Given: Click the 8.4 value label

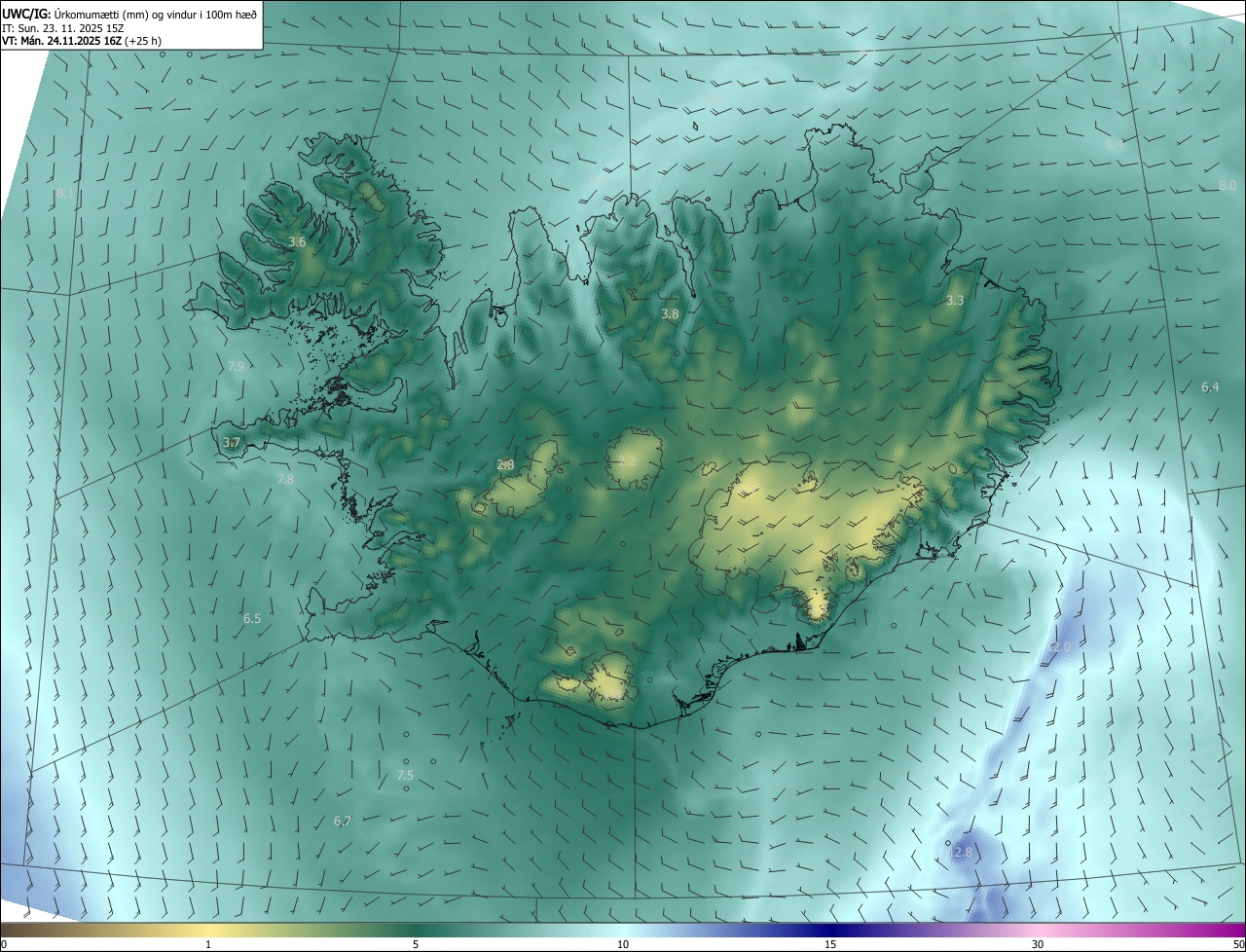Looking at the screenshot, I should click(x=1115, y=144).
